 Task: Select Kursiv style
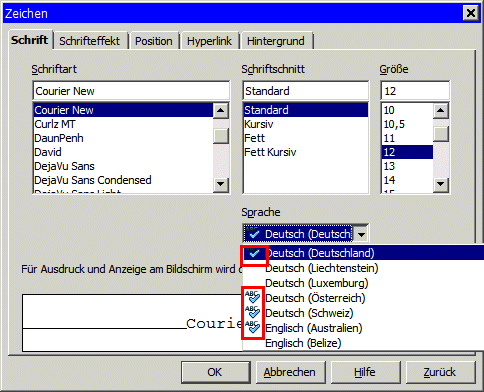click(306, 124)
